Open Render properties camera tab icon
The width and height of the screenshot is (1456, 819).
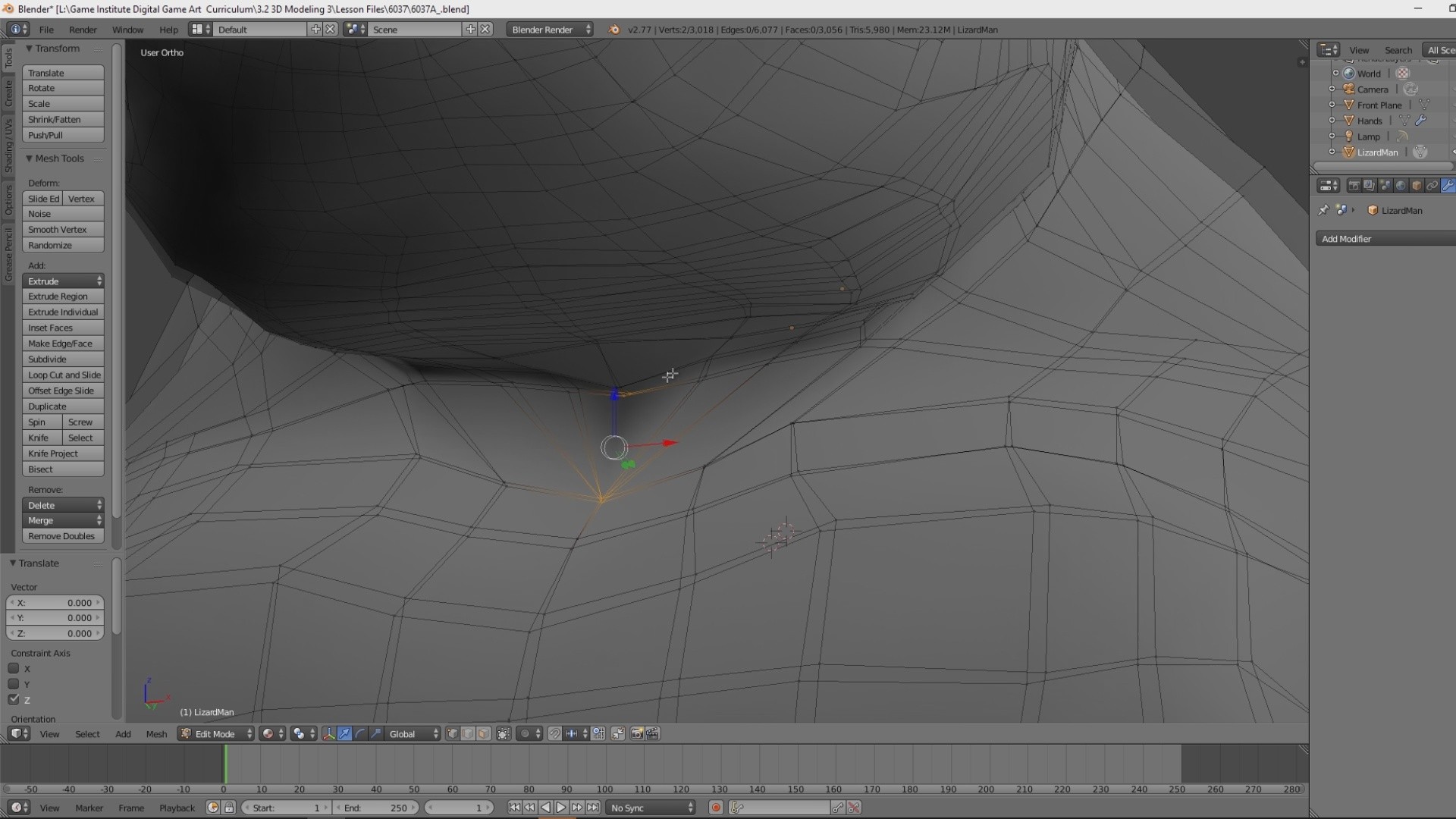coord(1354,185)
